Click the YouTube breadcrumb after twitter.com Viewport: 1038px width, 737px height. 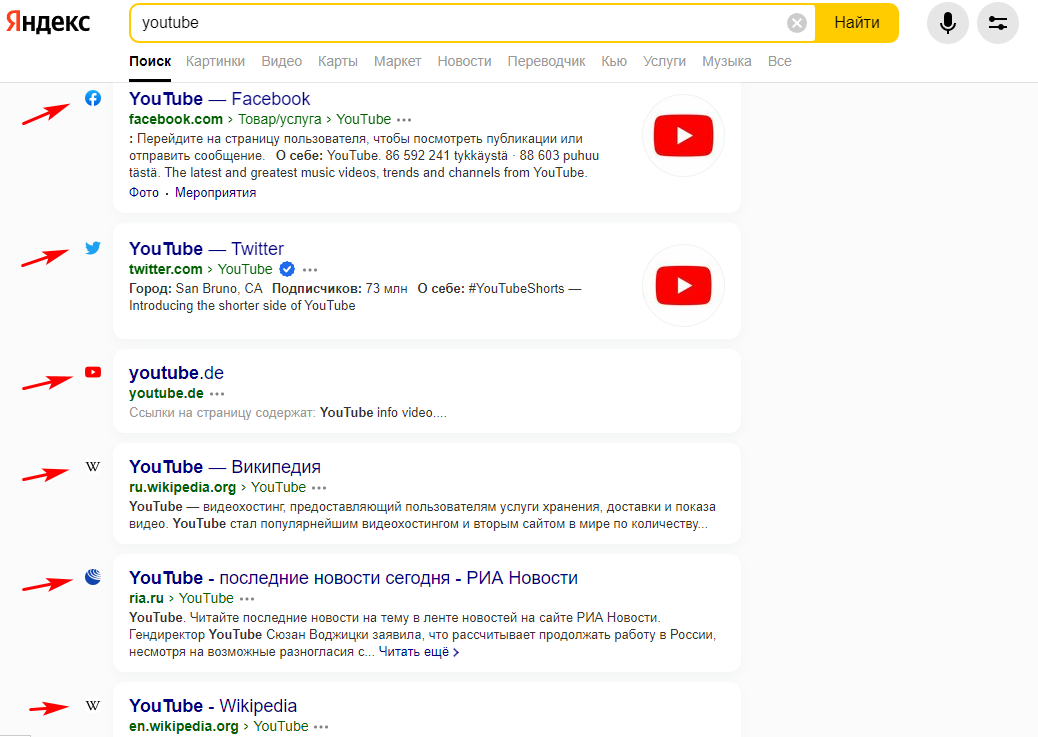245,269
